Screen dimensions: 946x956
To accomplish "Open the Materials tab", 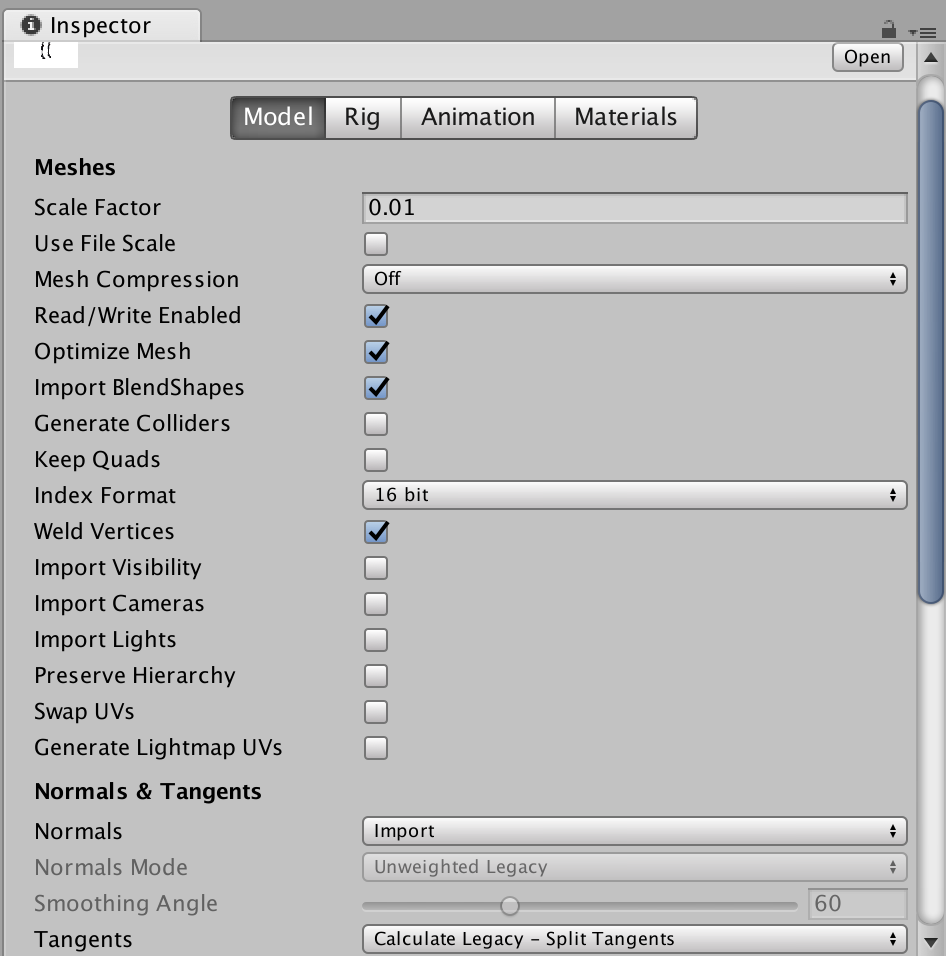I will pos(625,117).
